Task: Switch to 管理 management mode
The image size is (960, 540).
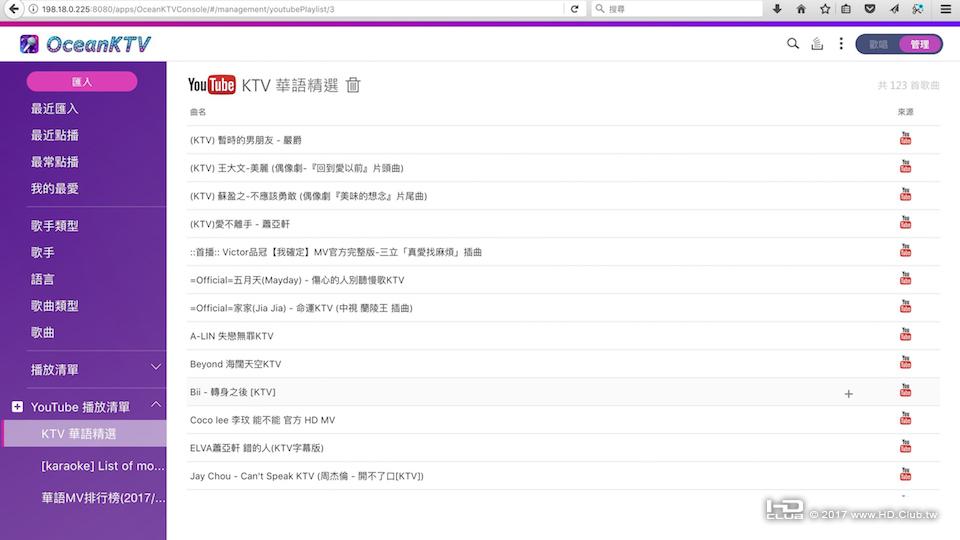Action: pos(920,44)
